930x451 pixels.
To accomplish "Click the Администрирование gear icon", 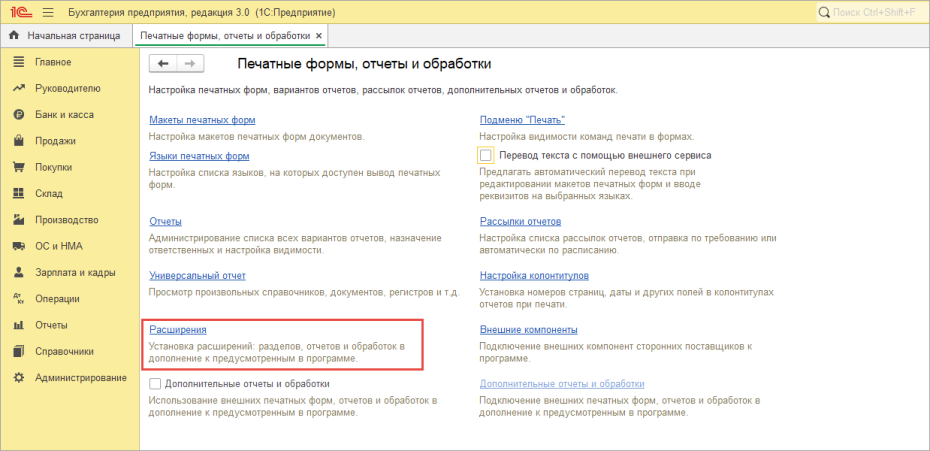I will (x=19, y=378).
